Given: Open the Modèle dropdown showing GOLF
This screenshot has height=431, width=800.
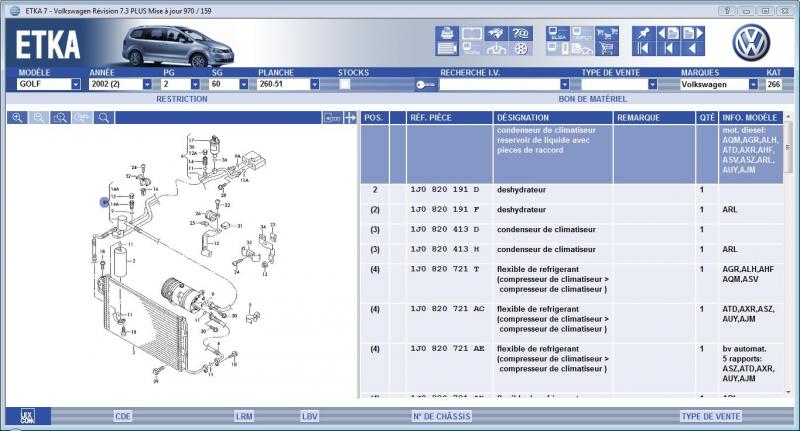Looking at the screenshot, I should click(49, 84).
